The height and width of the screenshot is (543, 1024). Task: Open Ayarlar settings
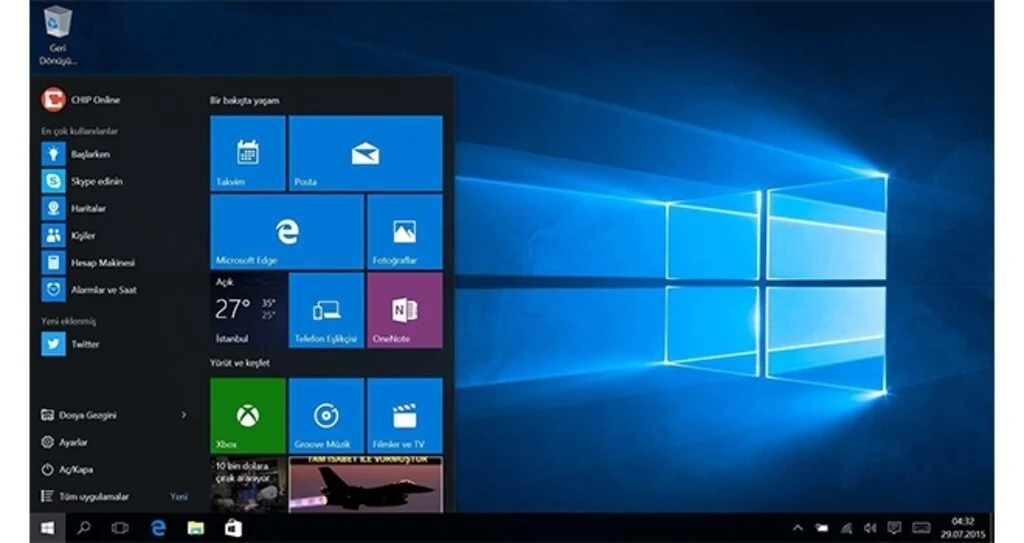[x=64, y=442]
